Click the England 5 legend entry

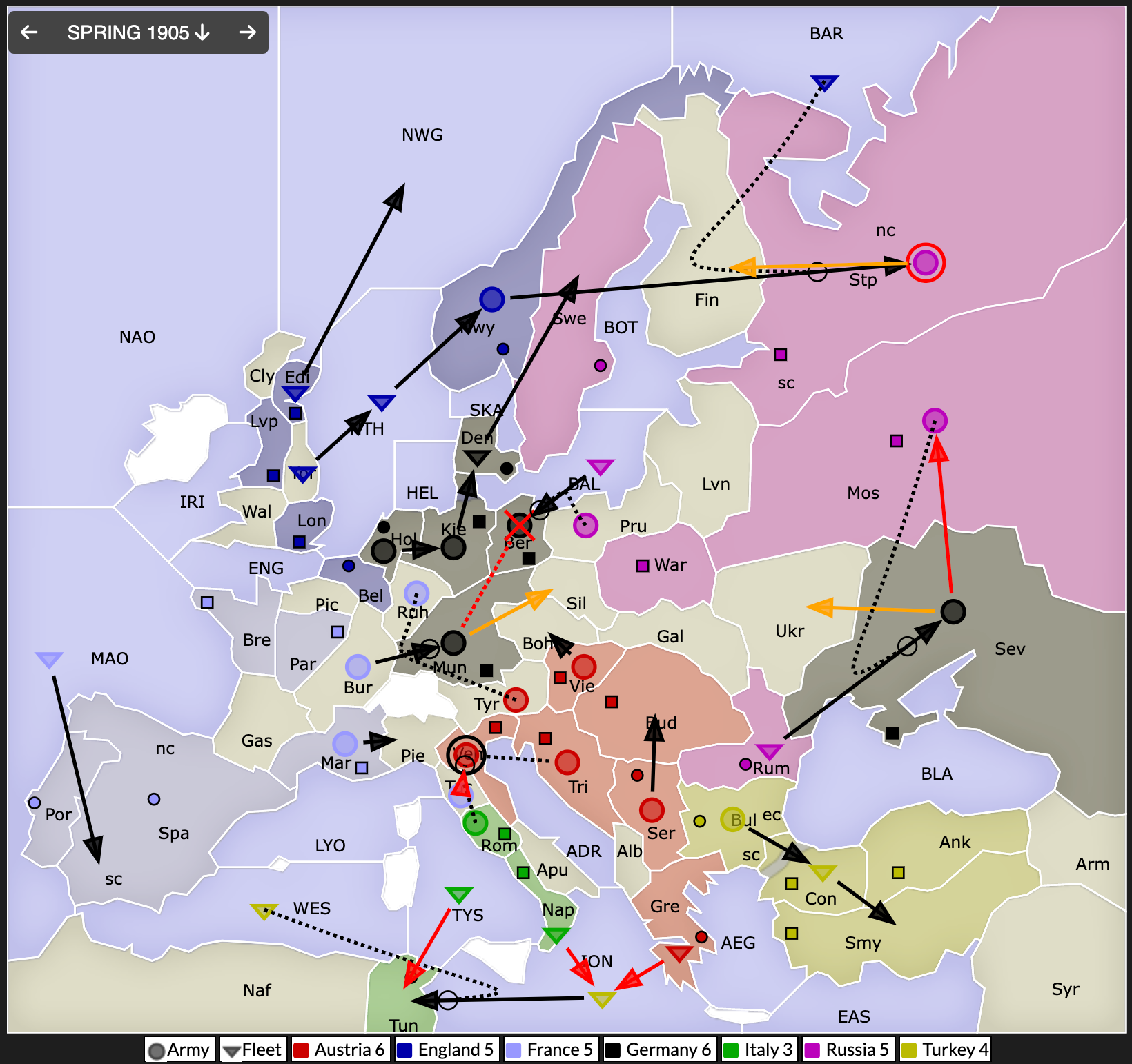tap(446, 1050)
